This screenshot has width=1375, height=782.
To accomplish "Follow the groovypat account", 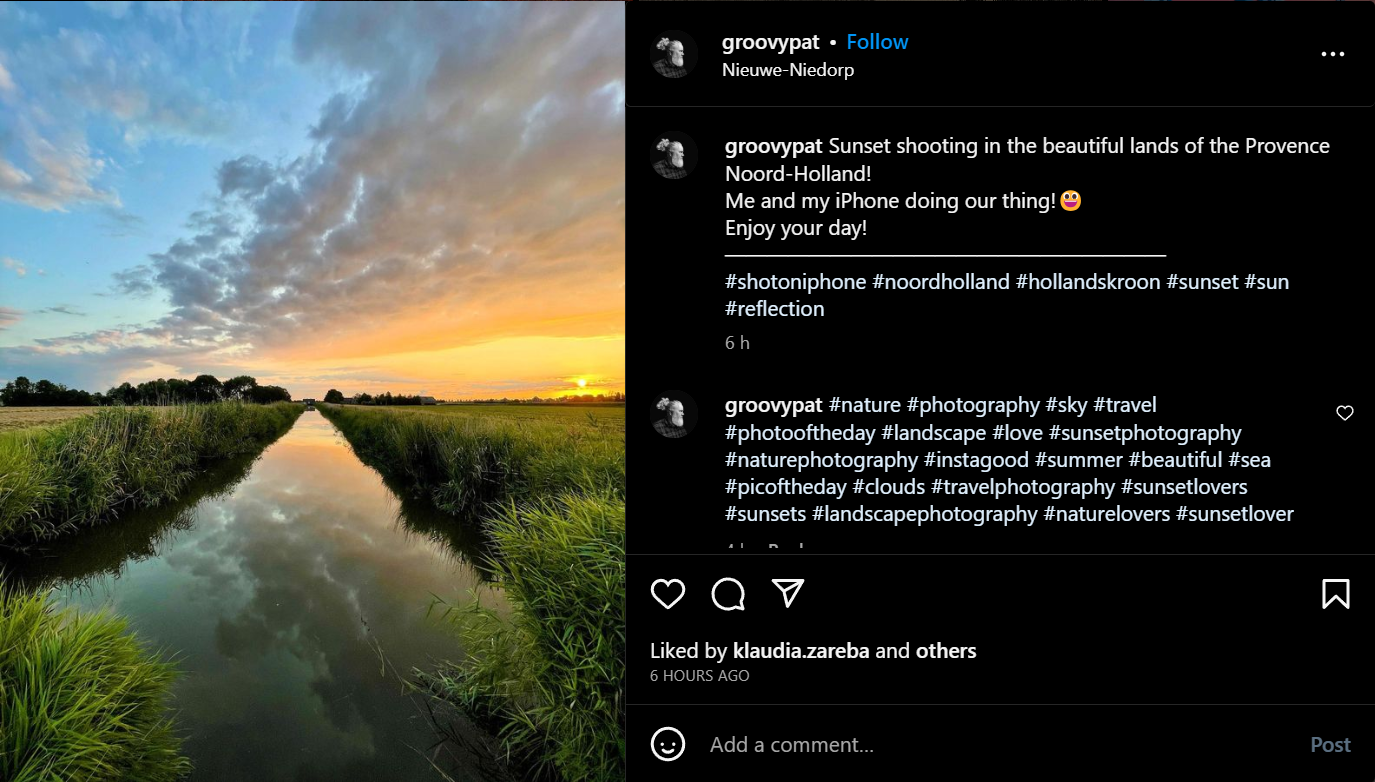I will 877,42.
